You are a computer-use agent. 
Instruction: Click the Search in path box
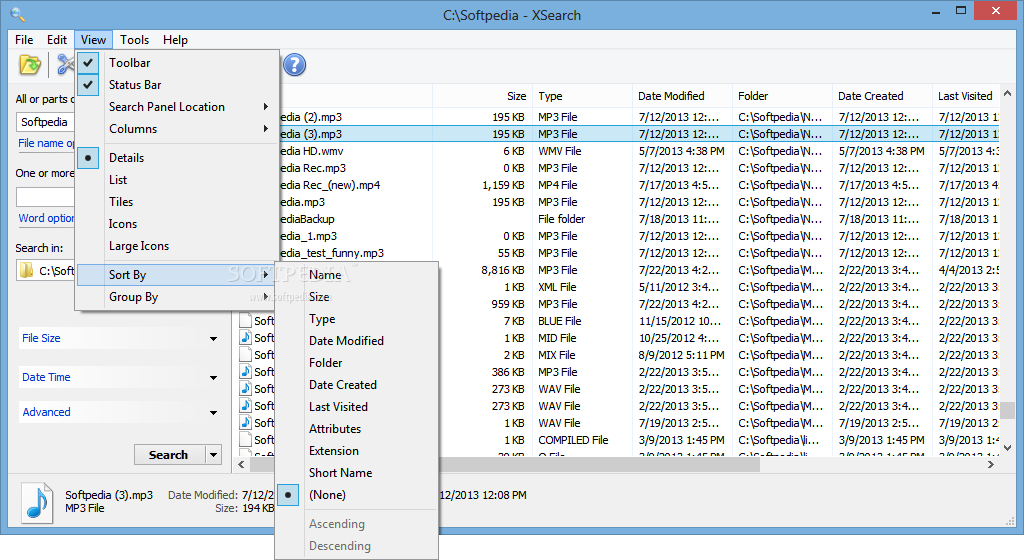(45, 270)
